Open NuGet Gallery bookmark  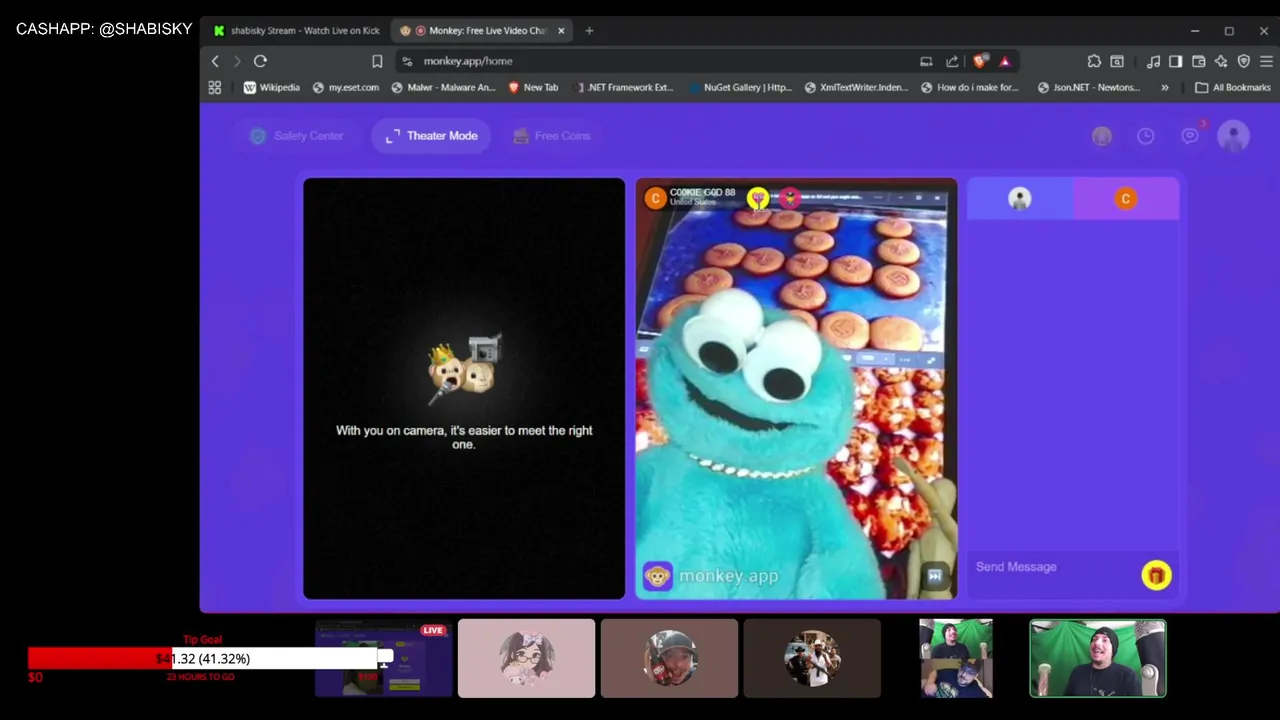(x=740, y=88)
